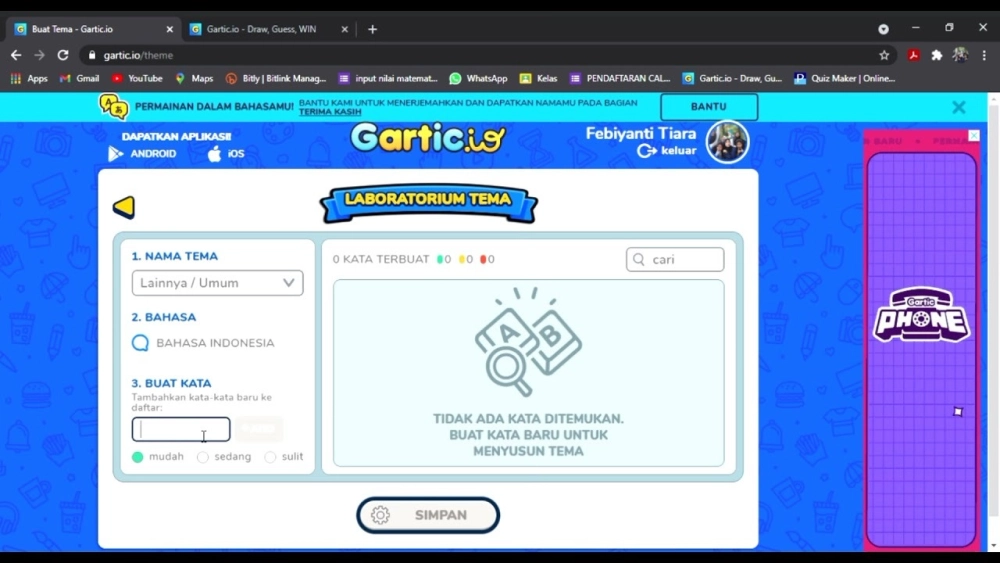Open the Chrome three-dot menu
This screenshot has width=1000, height=563.
(x=984, y=55)
